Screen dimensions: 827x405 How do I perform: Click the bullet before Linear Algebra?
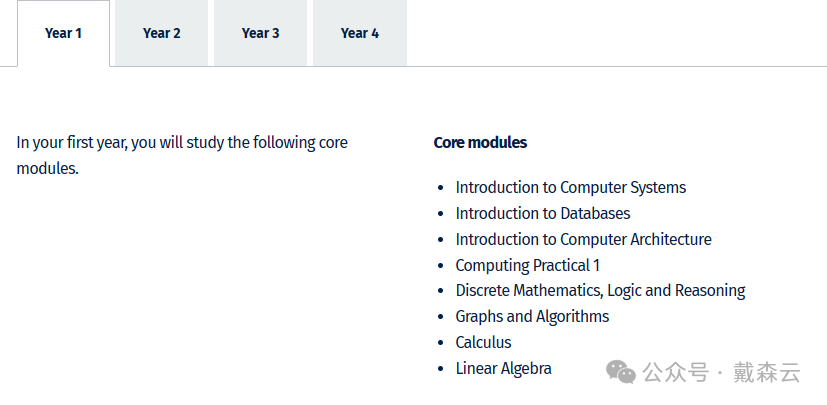[441, 369]
